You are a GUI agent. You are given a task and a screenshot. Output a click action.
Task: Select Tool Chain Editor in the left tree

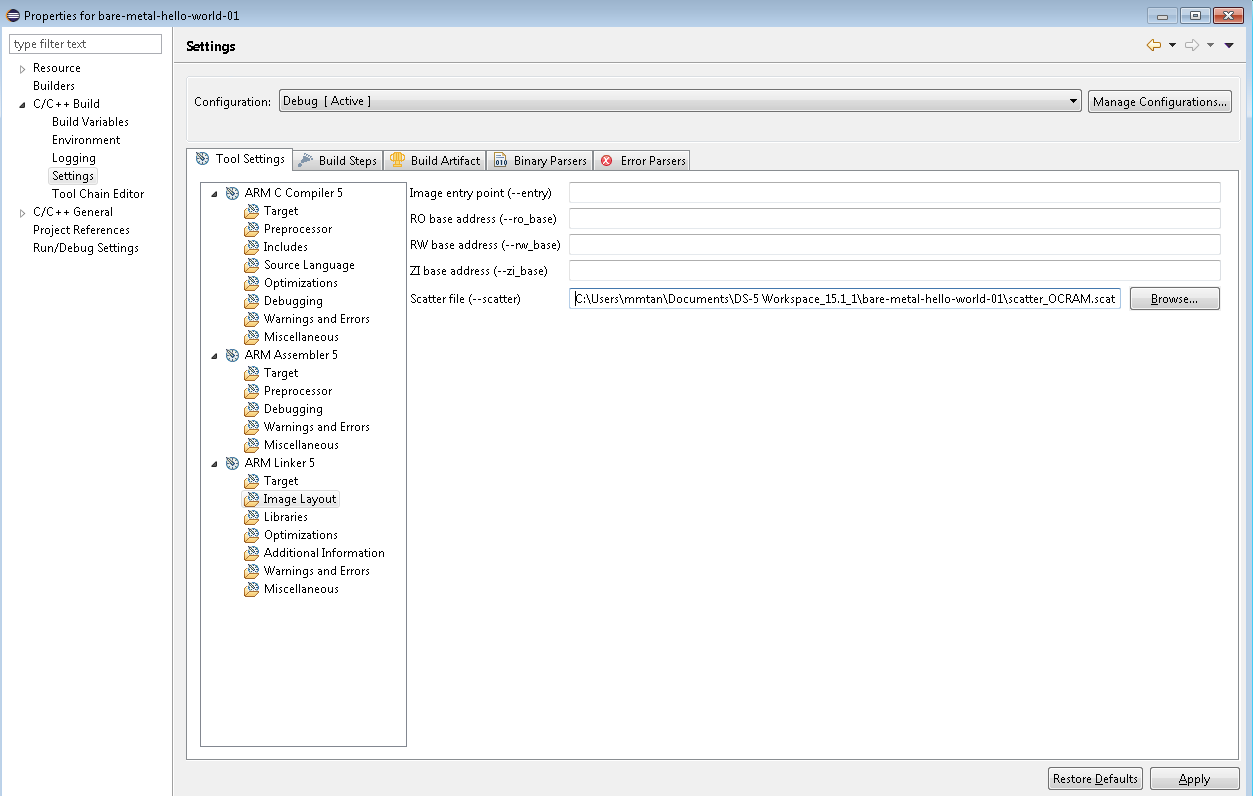tap(98, 194)
